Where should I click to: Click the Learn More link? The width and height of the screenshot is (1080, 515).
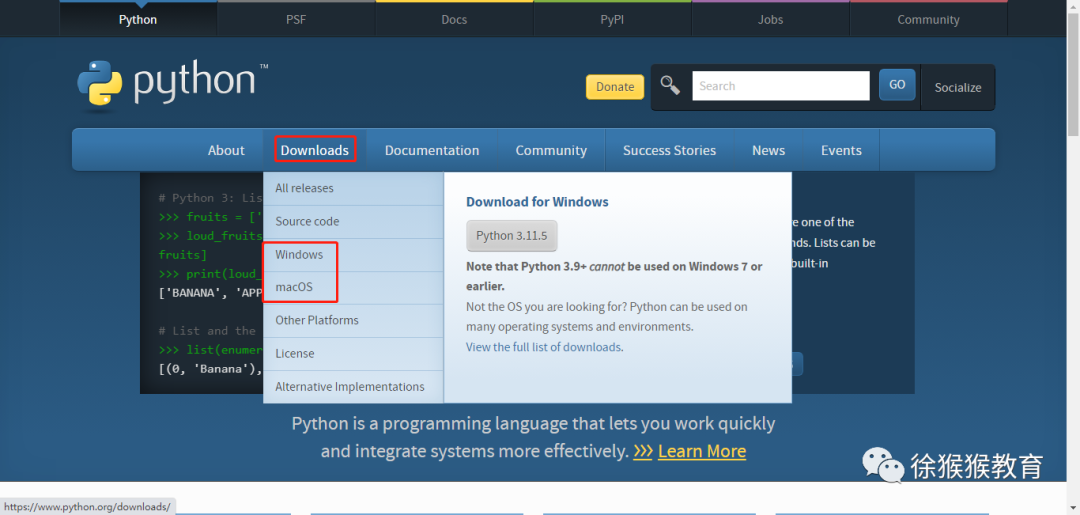click(x=702, y=452)
